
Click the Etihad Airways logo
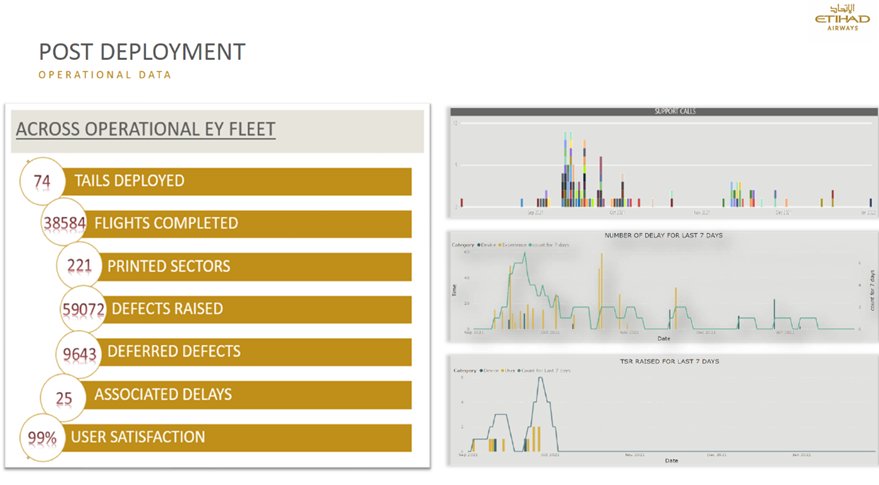[x=842, y=17]
